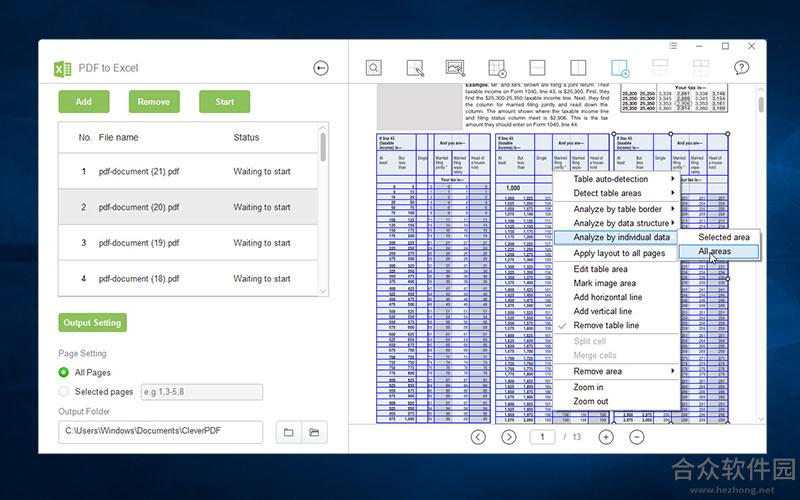800x500 pixels.
Task: Expand Analyze by data structure submenu
Action: coord(616,223)
